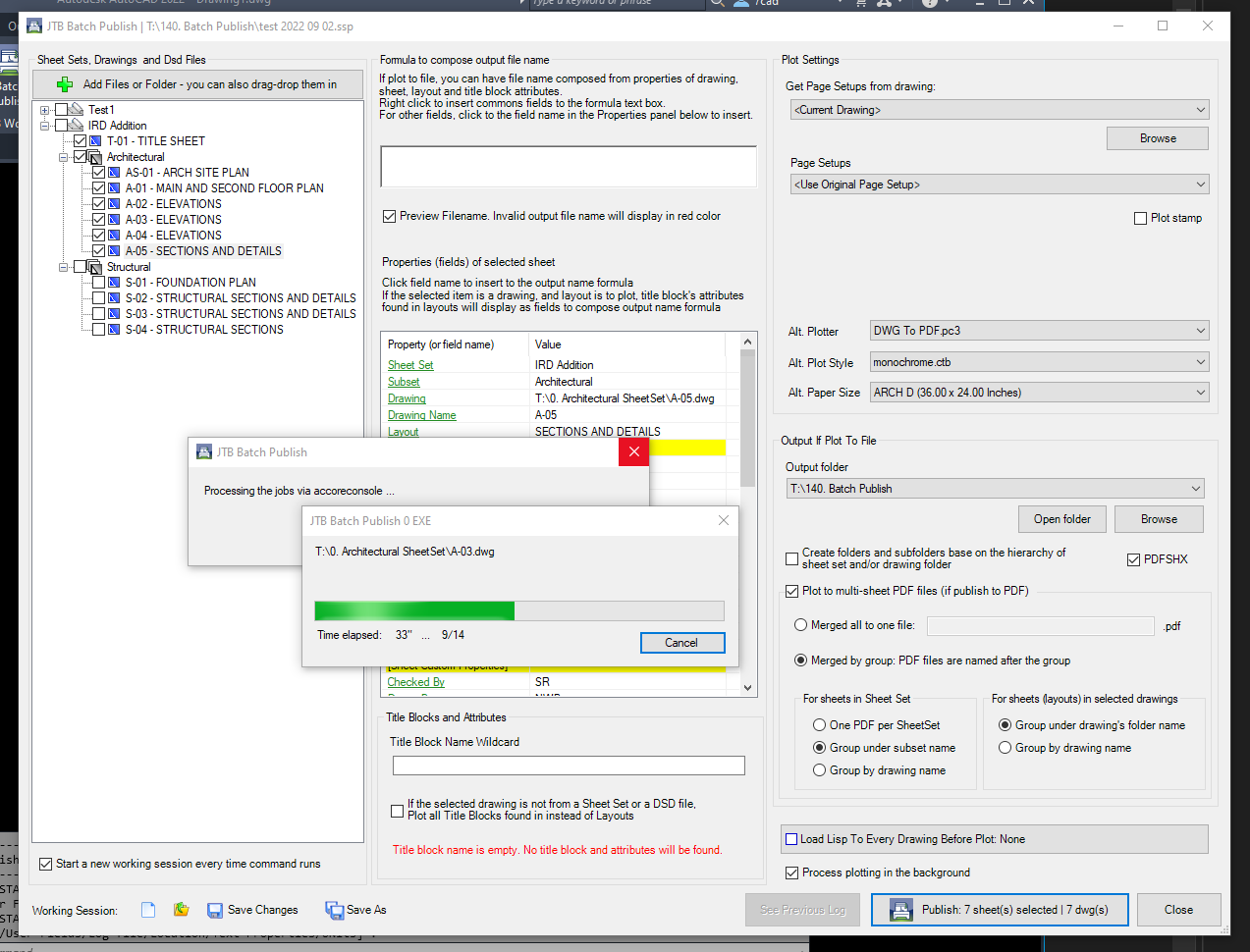This screenshot has height=952, width=1250.
Task: Click the Drawing Name field link
Action: tap(422, 415)
